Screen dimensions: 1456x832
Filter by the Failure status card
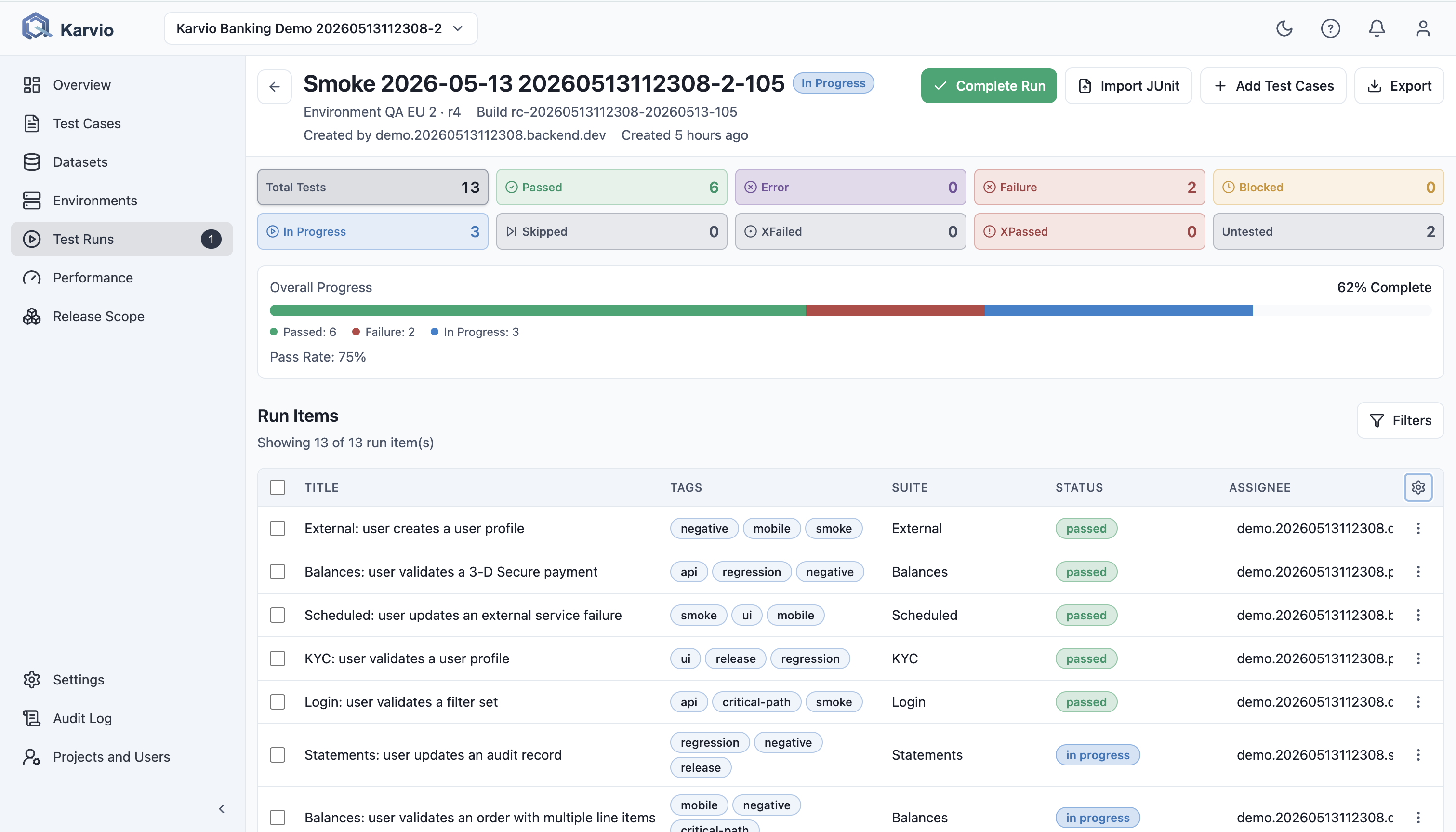click(1089, 187)
